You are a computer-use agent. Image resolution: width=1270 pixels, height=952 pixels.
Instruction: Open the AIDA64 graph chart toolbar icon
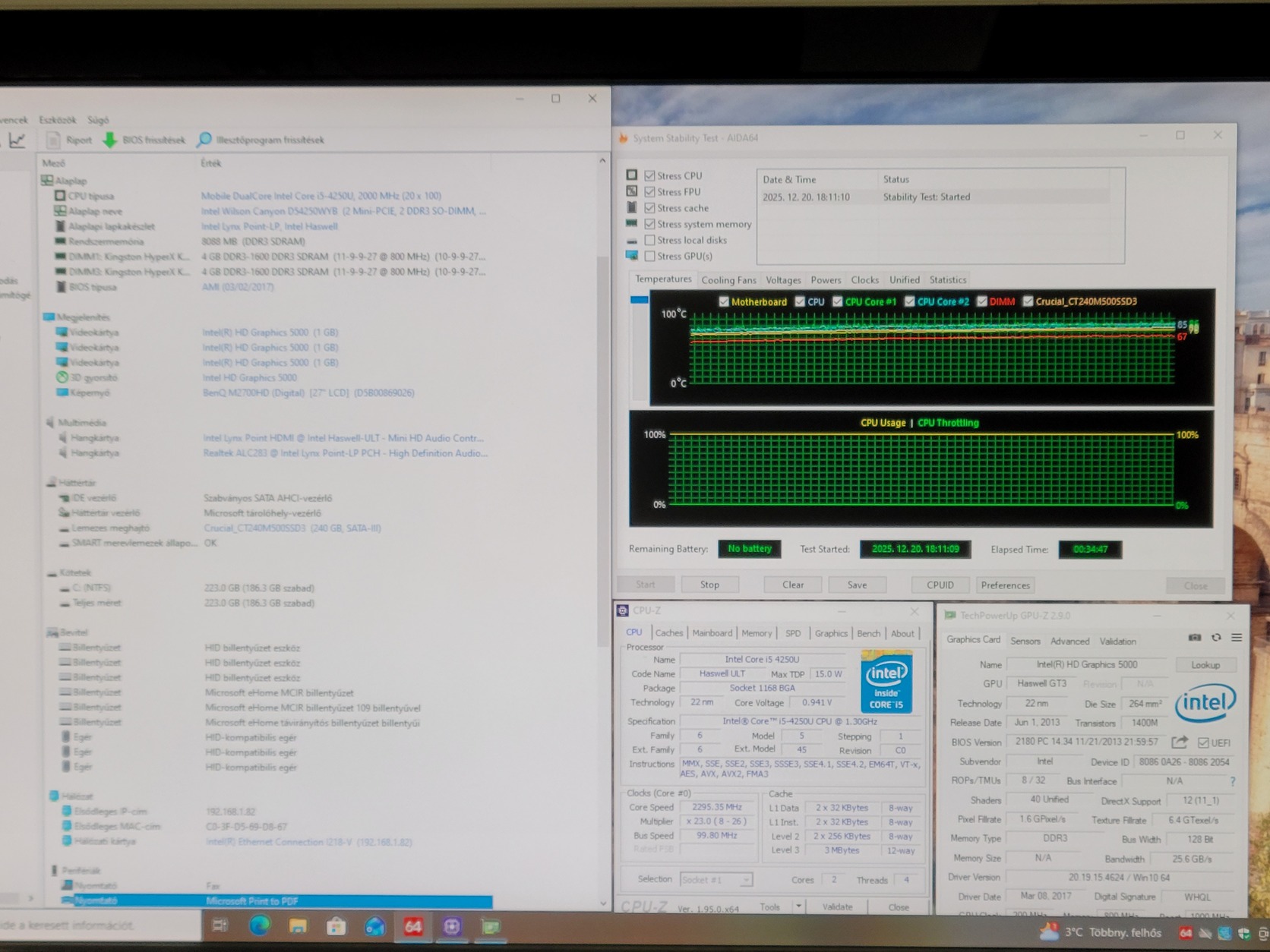[x=17, y=140]
